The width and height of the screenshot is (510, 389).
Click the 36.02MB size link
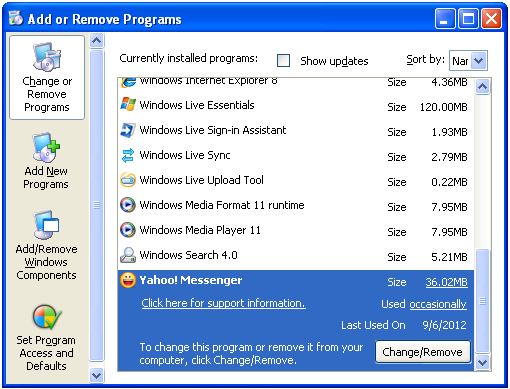point(446,282)
